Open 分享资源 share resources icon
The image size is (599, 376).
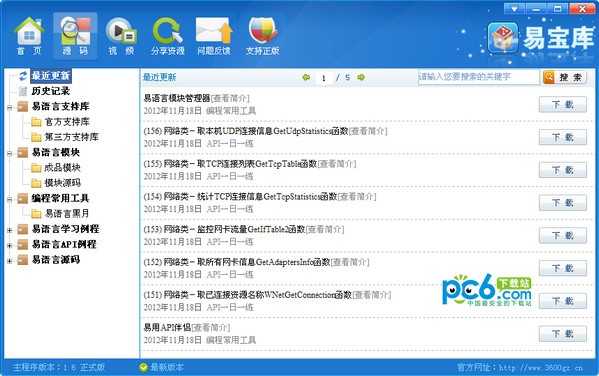[x=168, y=36]
